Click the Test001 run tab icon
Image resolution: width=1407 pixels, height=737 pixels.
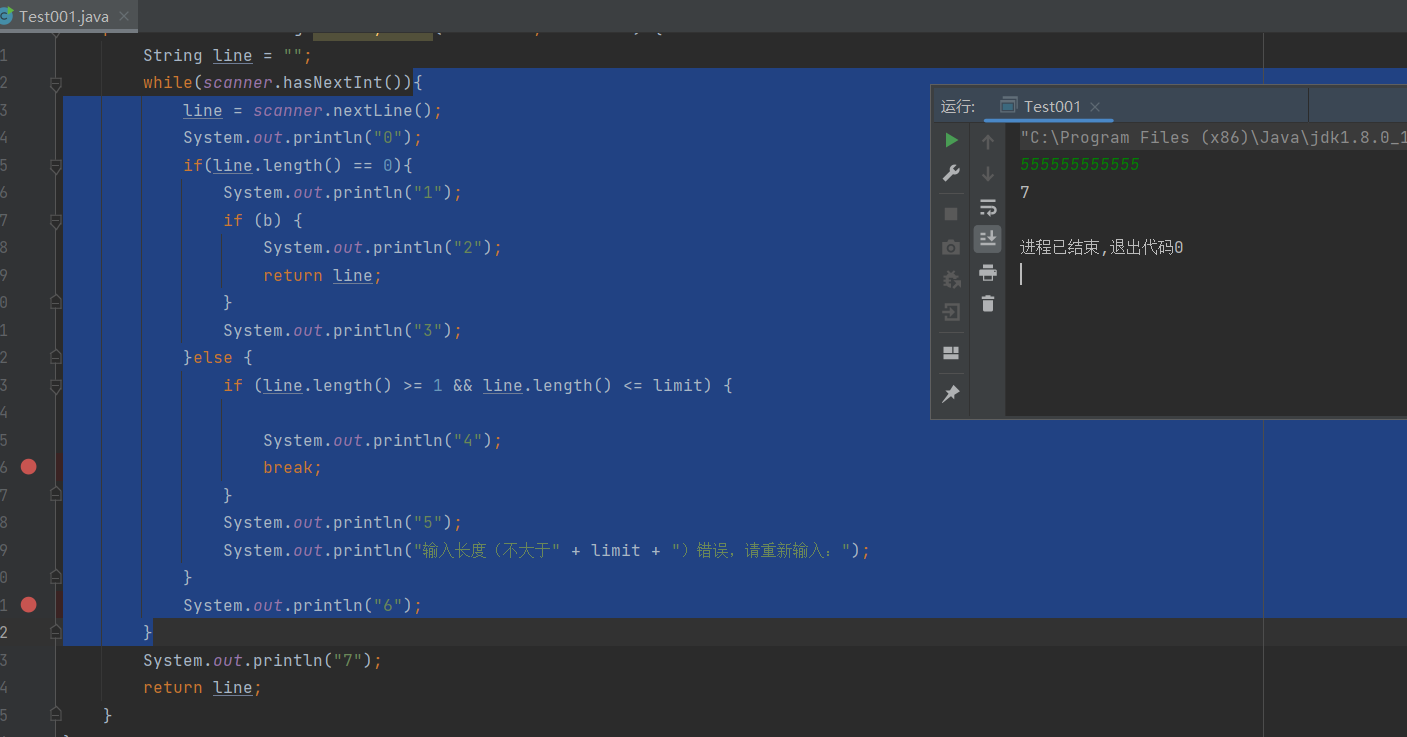(x=1008, y=106)
